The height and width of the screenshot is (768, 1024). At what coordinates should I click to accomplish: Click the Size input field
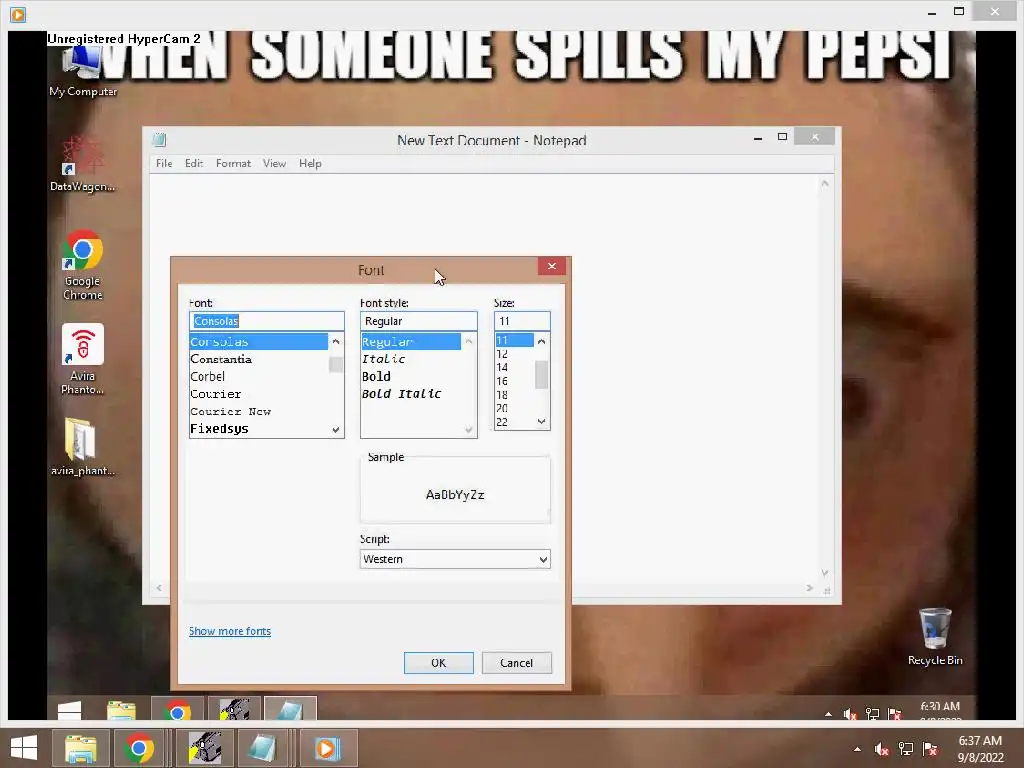522,321
